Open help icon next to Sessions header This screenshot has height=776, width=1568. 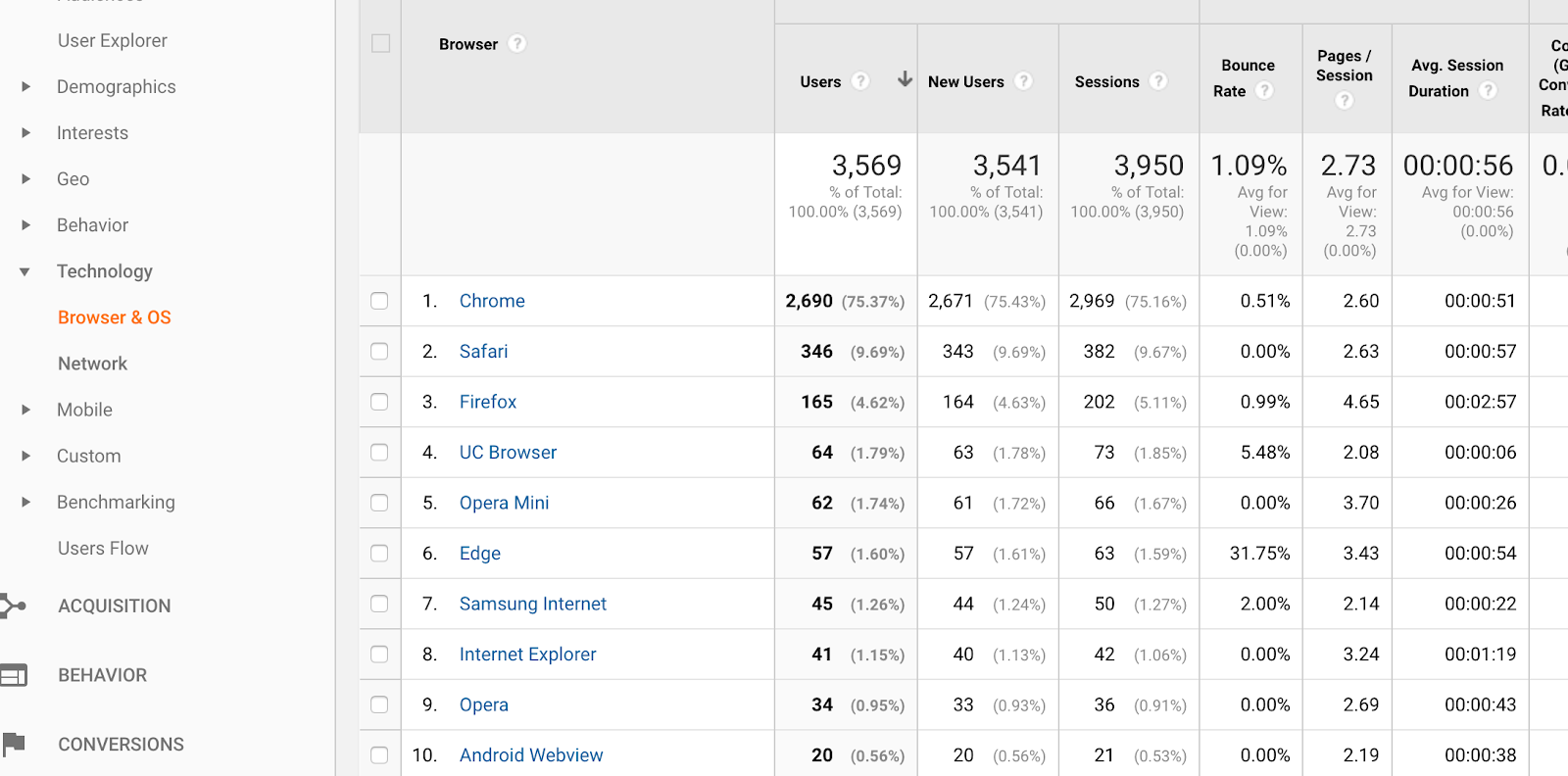pos(1158,81)
